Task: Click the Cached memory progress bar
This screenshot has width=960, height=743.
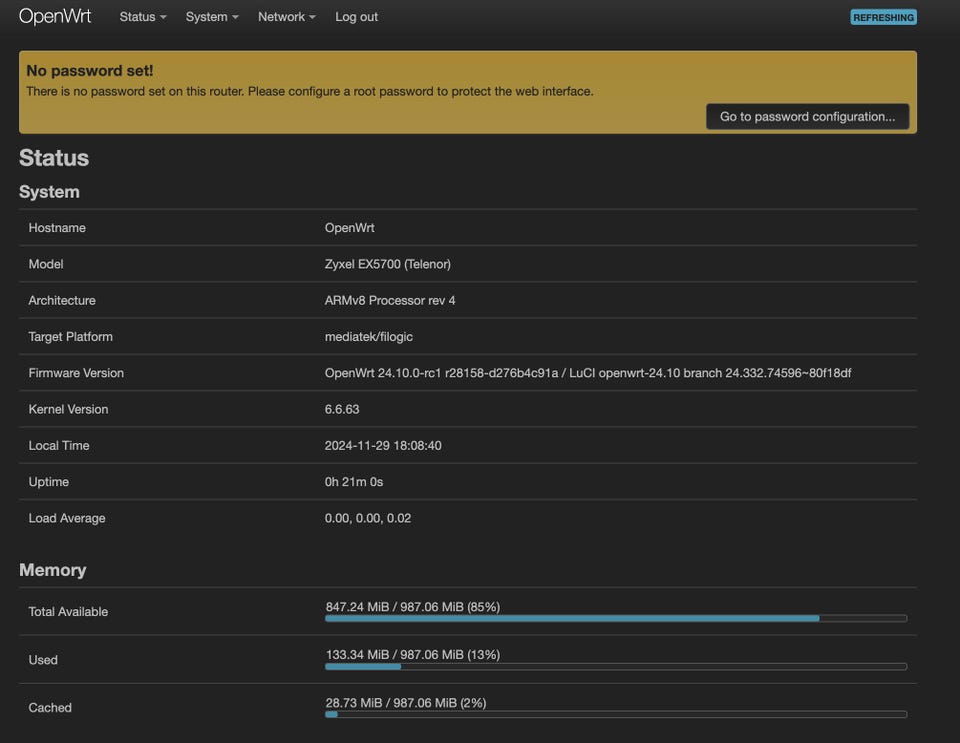Action: [x=616, y=714]
